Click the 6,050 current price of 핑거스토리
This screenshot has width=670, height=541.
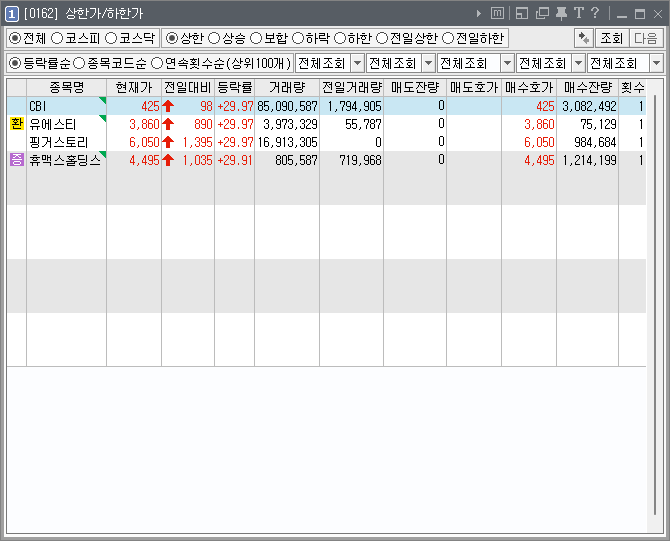(x=144, y=142)
